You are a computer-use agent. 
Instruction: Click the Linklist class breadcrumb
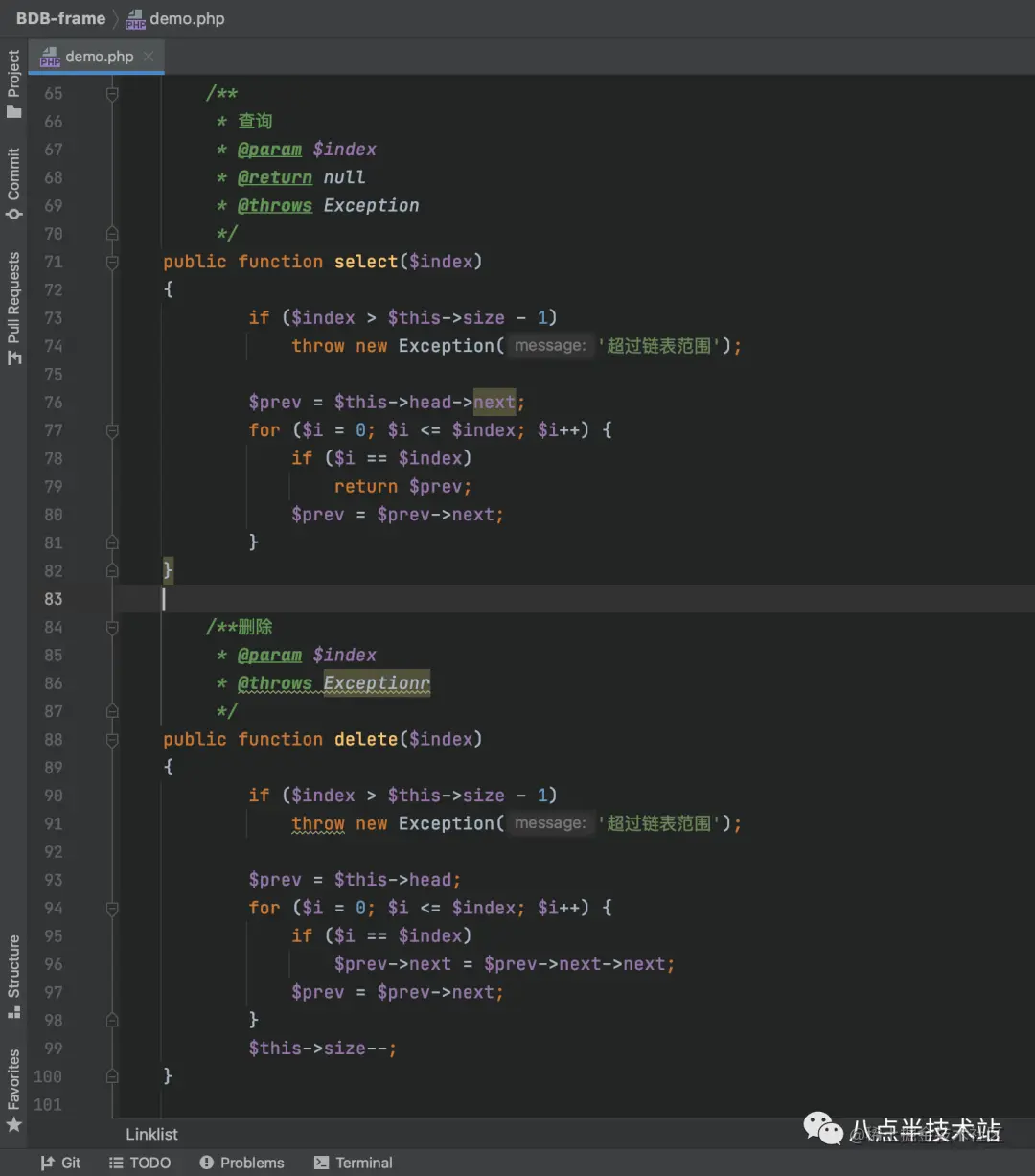click(151, 1134)
